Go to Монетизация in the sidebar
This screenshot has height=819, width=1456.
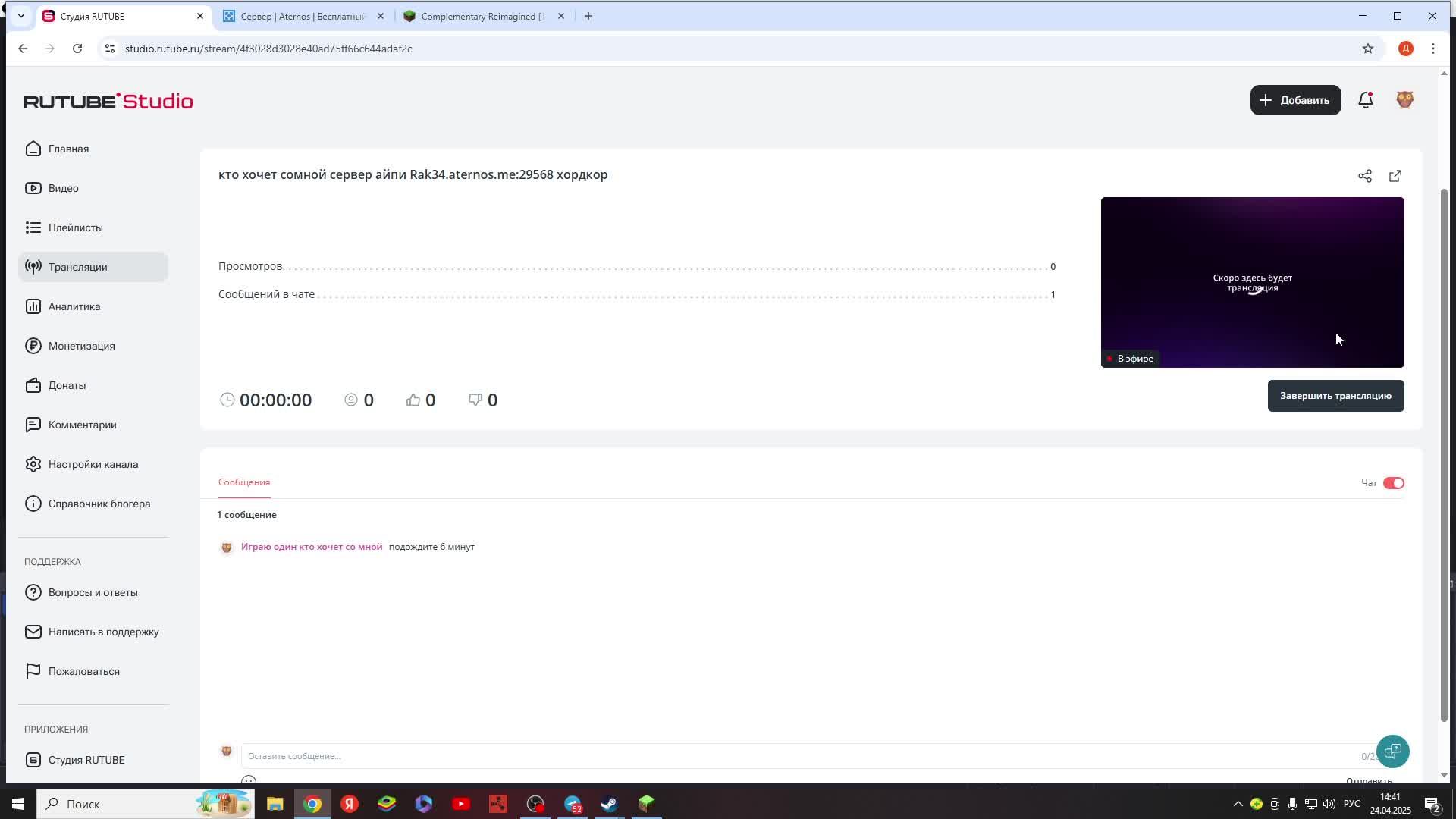pos(81,346)
